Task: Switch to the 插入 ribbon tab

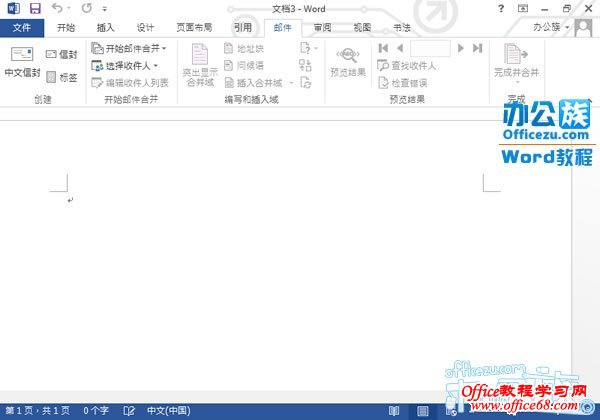Action: tap(106, 28)
